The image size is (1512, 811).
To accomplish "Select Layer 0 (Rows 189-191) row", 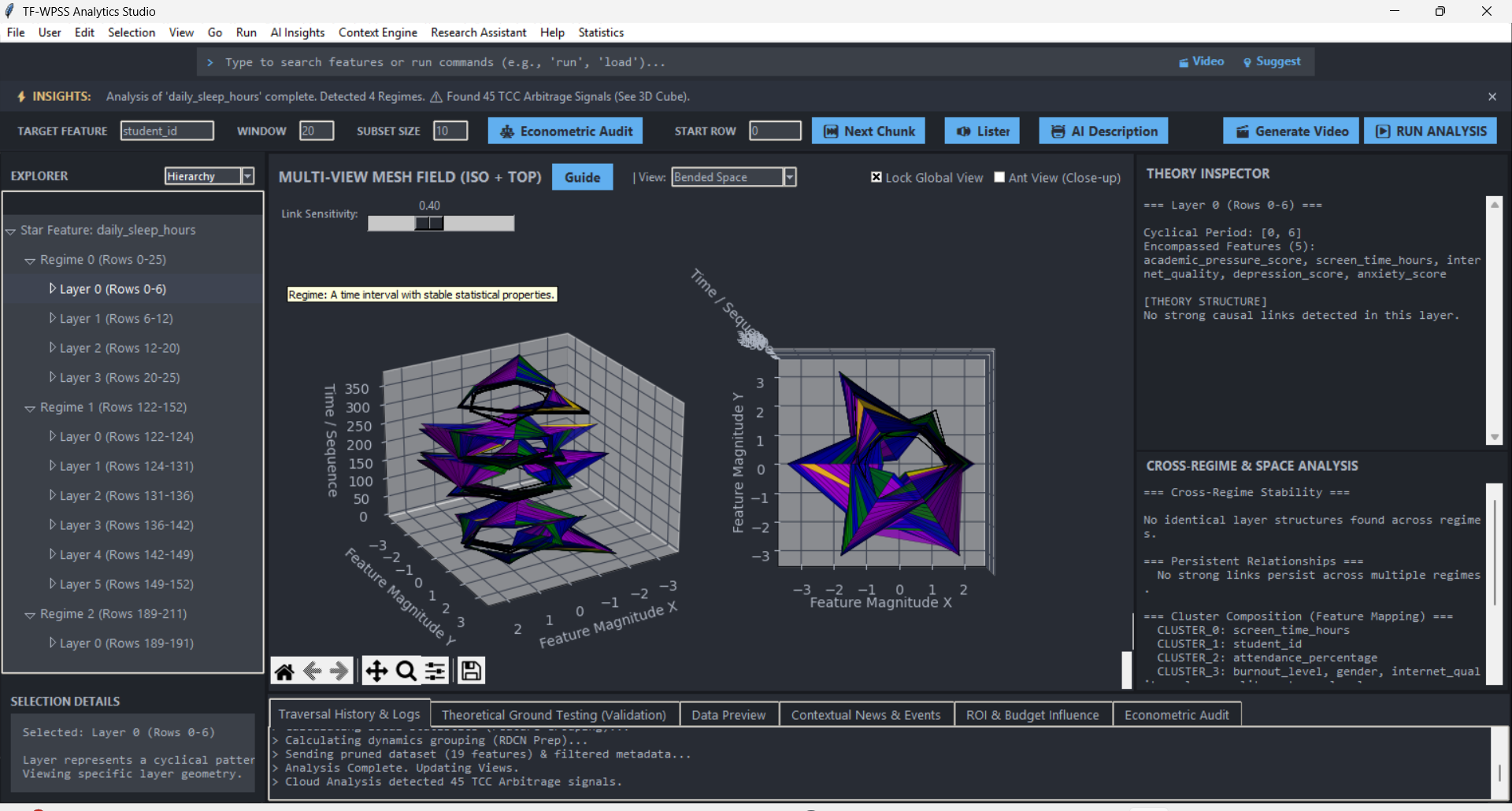I will (132, 643).
